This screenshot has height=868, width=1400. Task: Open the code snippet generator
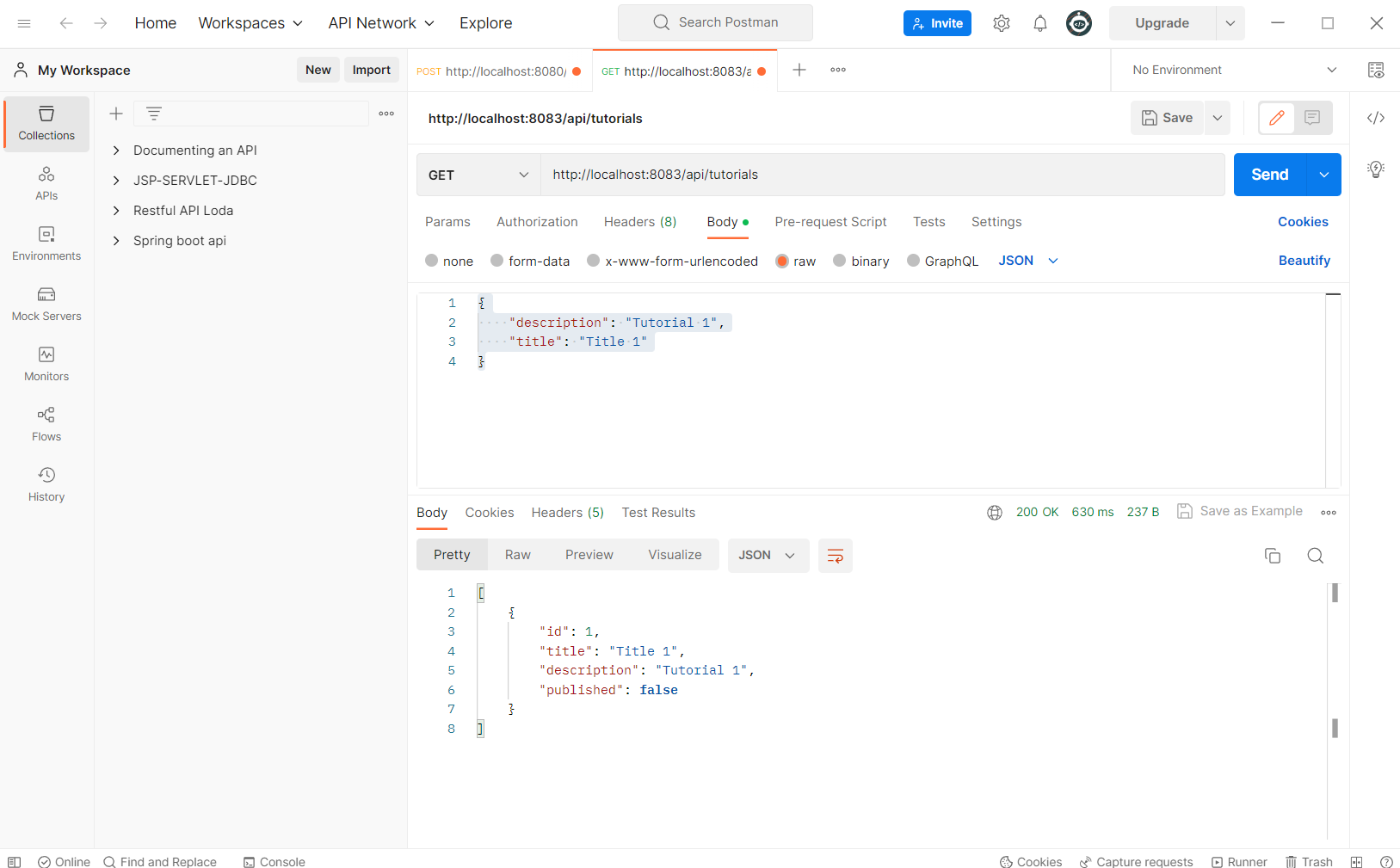click(1375, 118)
